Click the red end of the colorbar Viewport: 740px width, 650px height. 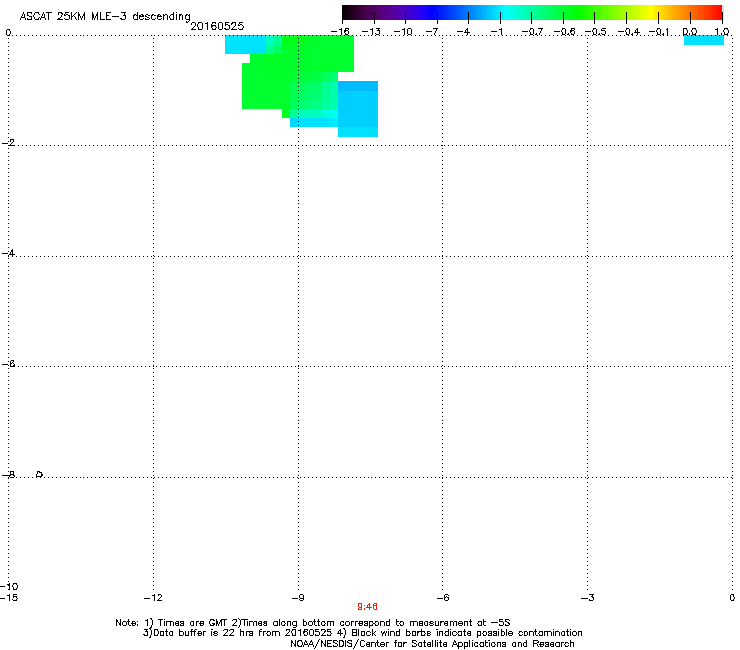(x=715, y=13)
